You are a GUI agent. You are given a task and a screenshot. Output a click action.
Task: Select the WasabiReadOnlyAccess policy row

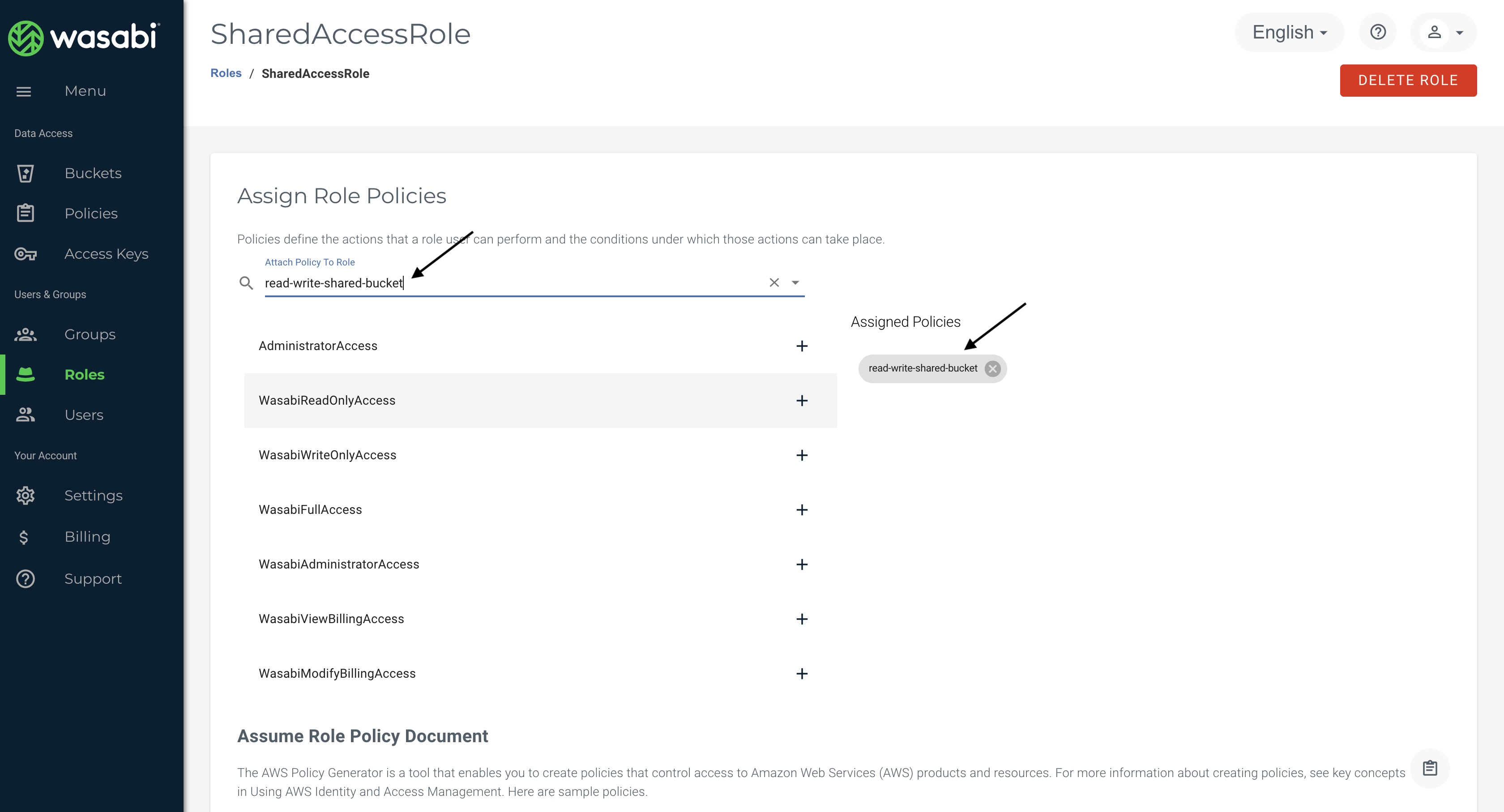(540, 401)
